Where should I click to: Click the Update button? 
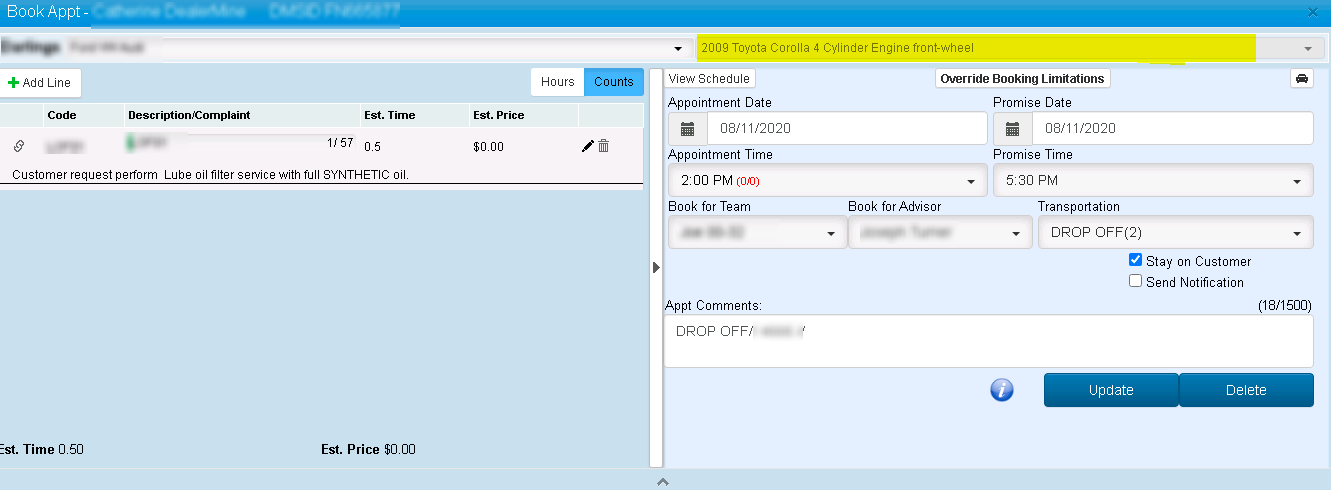pos(1110,390)
